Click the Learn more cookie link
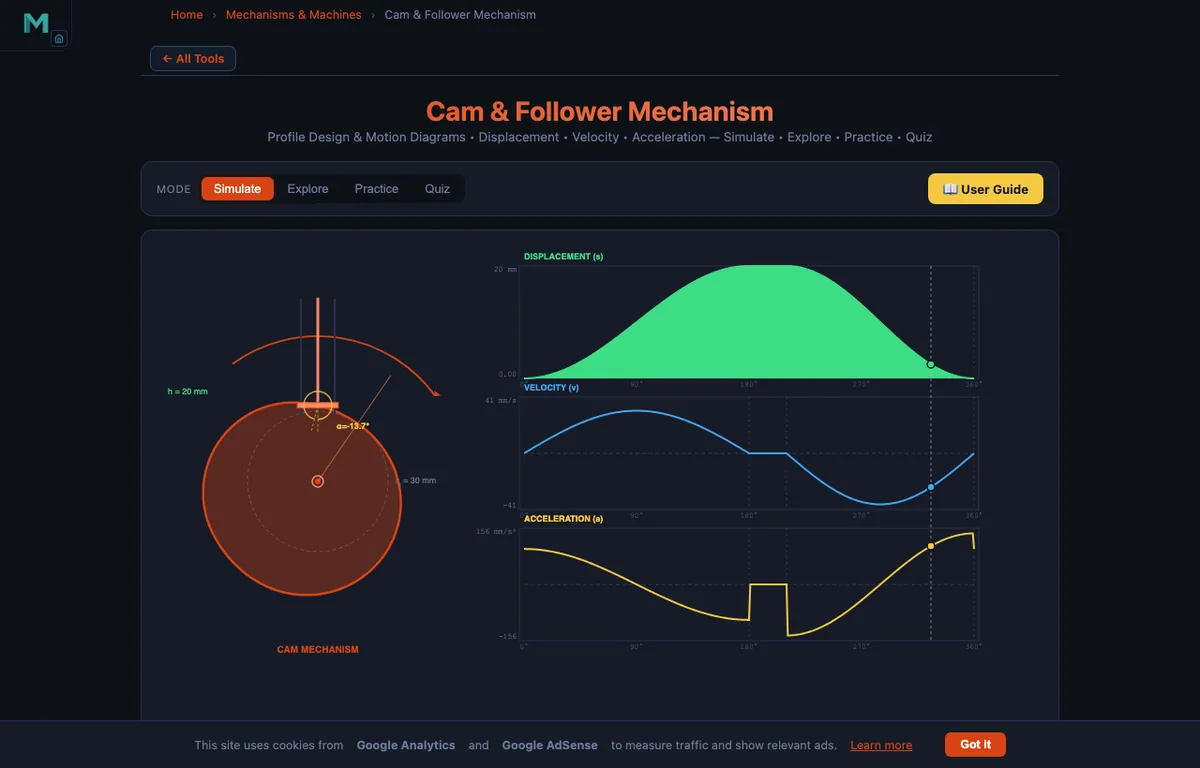The width and height of the screenshot is (1200, 768). pos(881,746)
